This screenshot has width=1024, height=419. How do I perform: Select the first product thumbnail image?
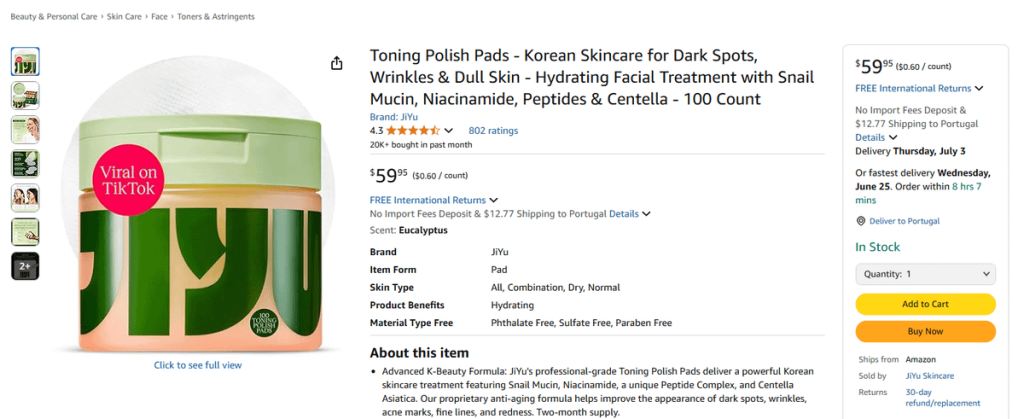tap(25, 62)
